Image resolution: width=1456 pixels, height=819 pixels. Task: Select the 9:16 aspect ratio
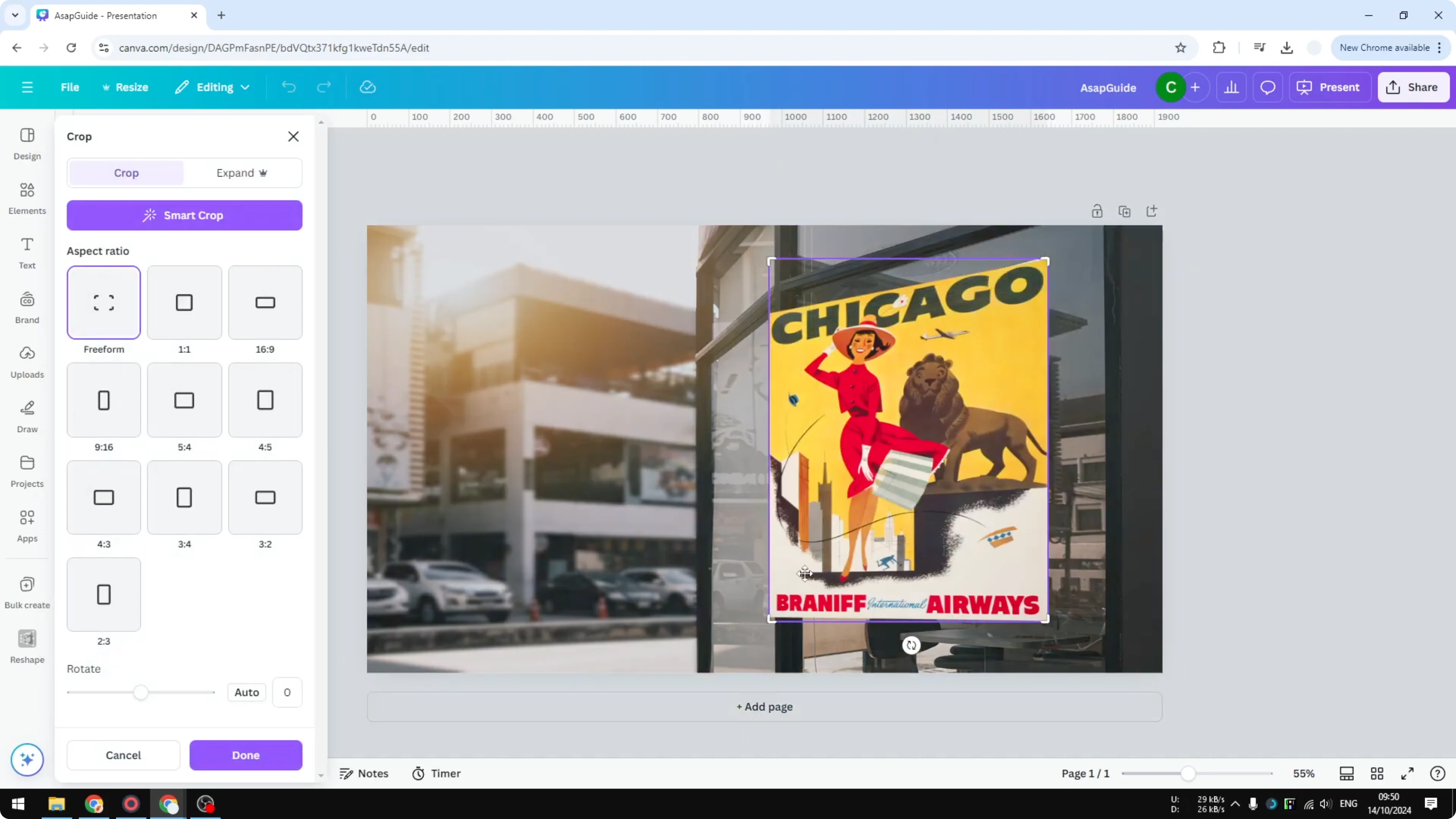[x=103, y=400]
